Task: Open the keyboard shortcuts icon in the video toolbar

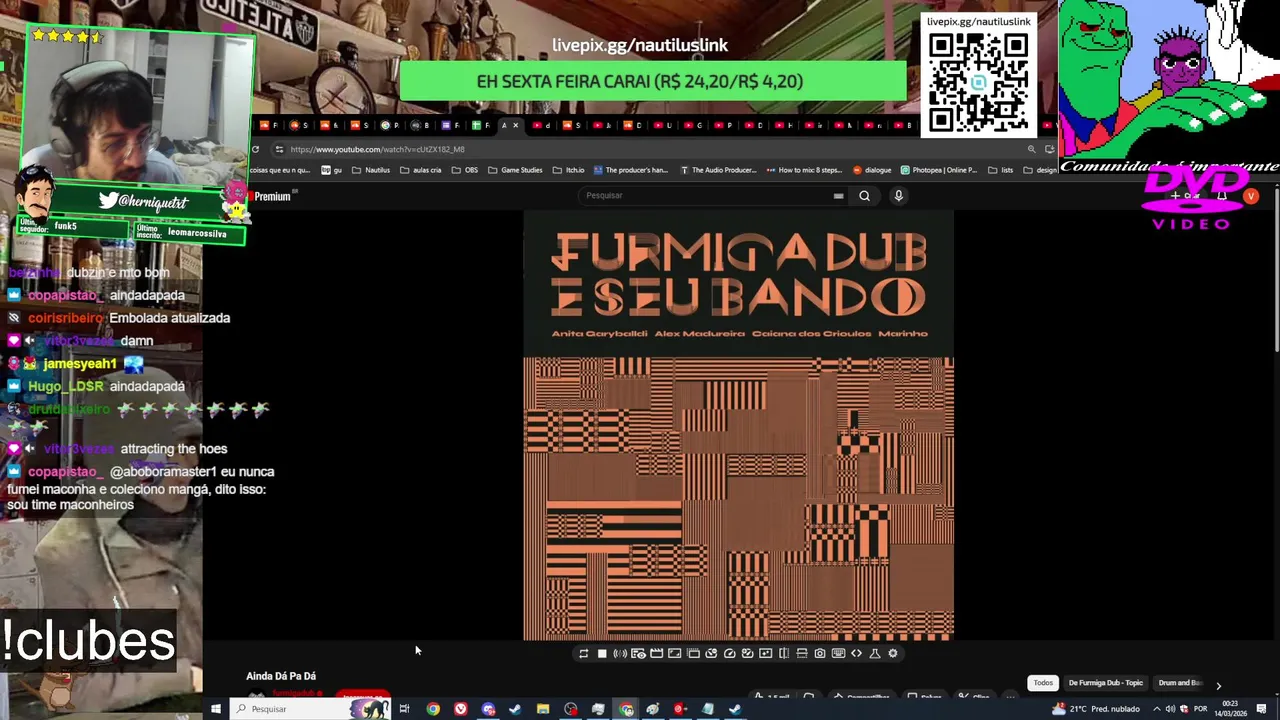Action: click(x=838, y=653)
